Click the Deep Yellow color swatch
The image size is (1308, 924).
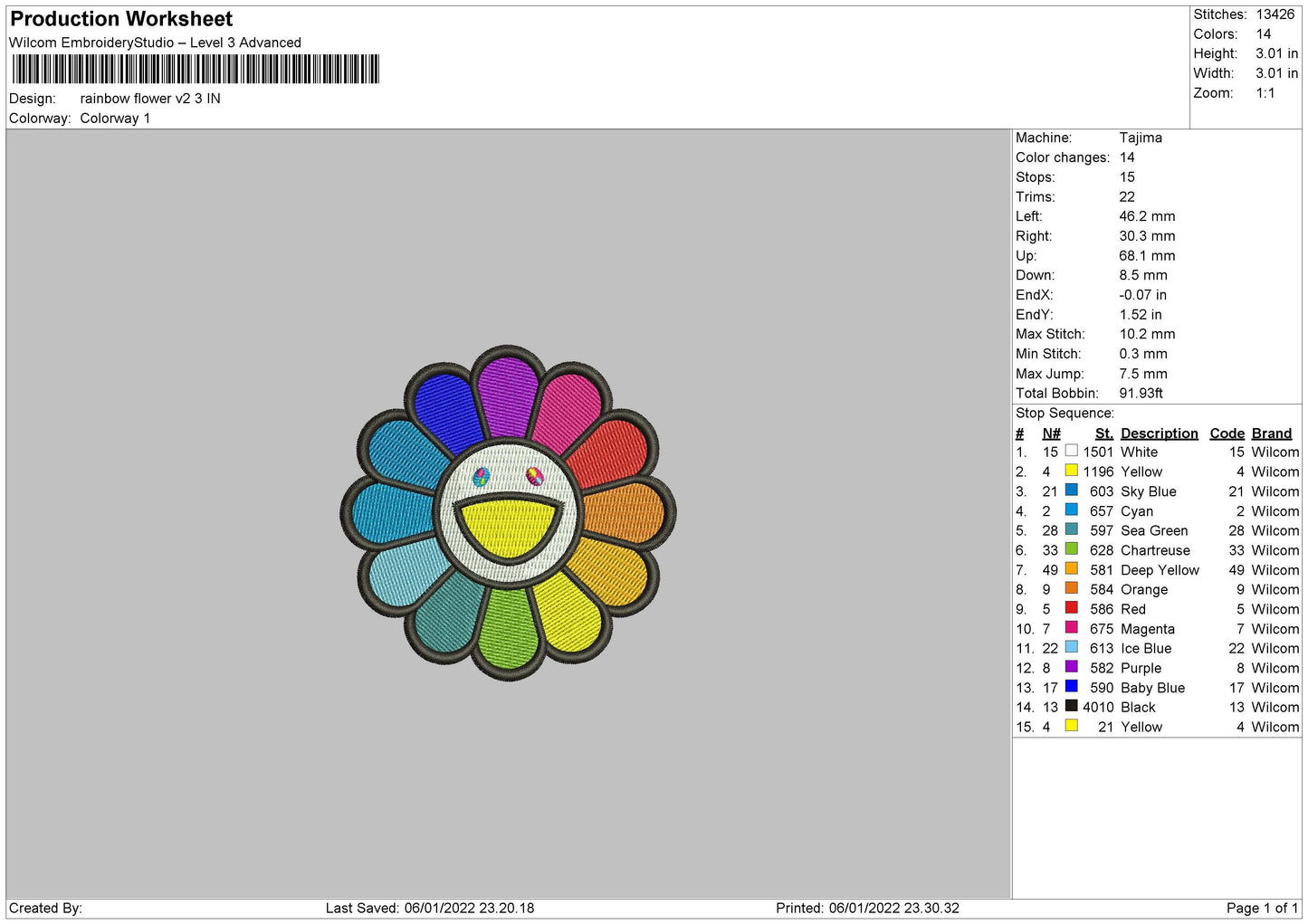1071,568
